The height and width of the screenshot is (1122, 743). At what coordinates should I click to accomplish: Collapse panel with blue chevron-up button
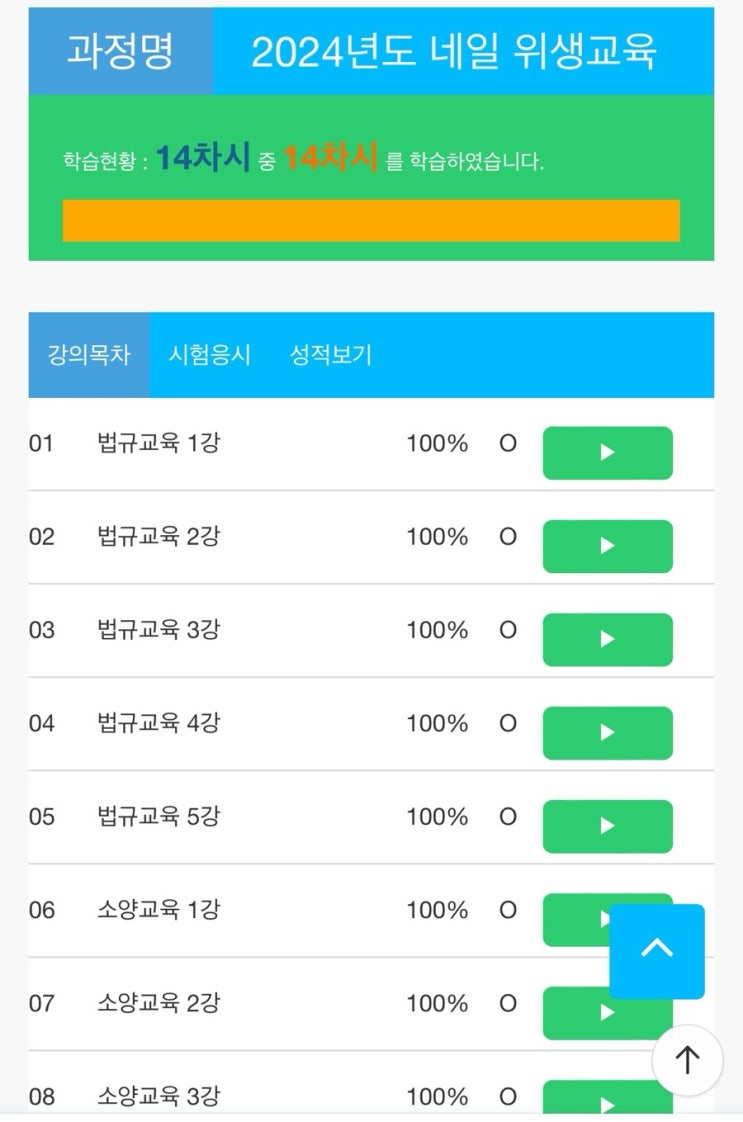point(657,951)
